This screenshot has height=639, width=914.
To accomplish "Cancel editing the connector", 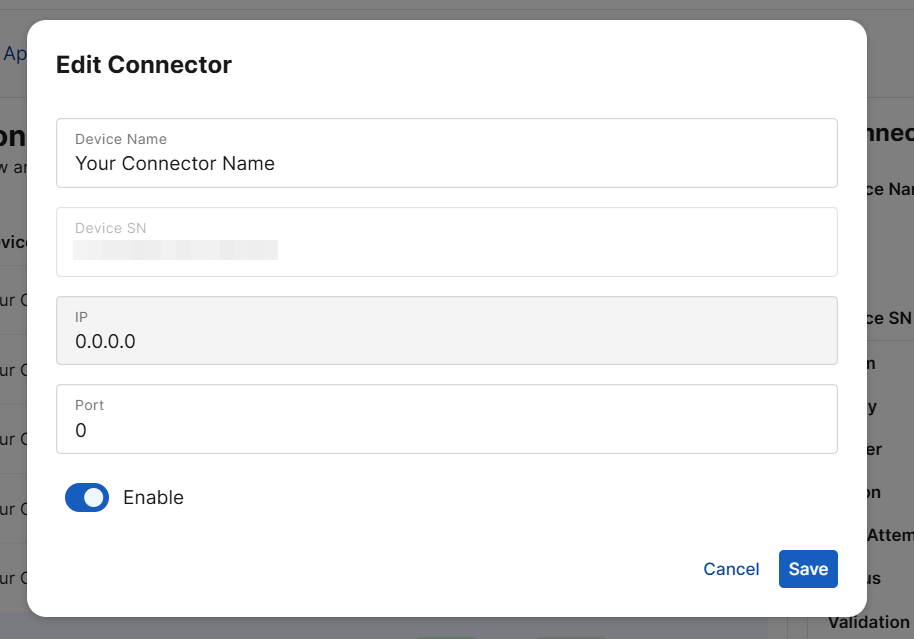I will pyautogui.click(x=731, y=569).
